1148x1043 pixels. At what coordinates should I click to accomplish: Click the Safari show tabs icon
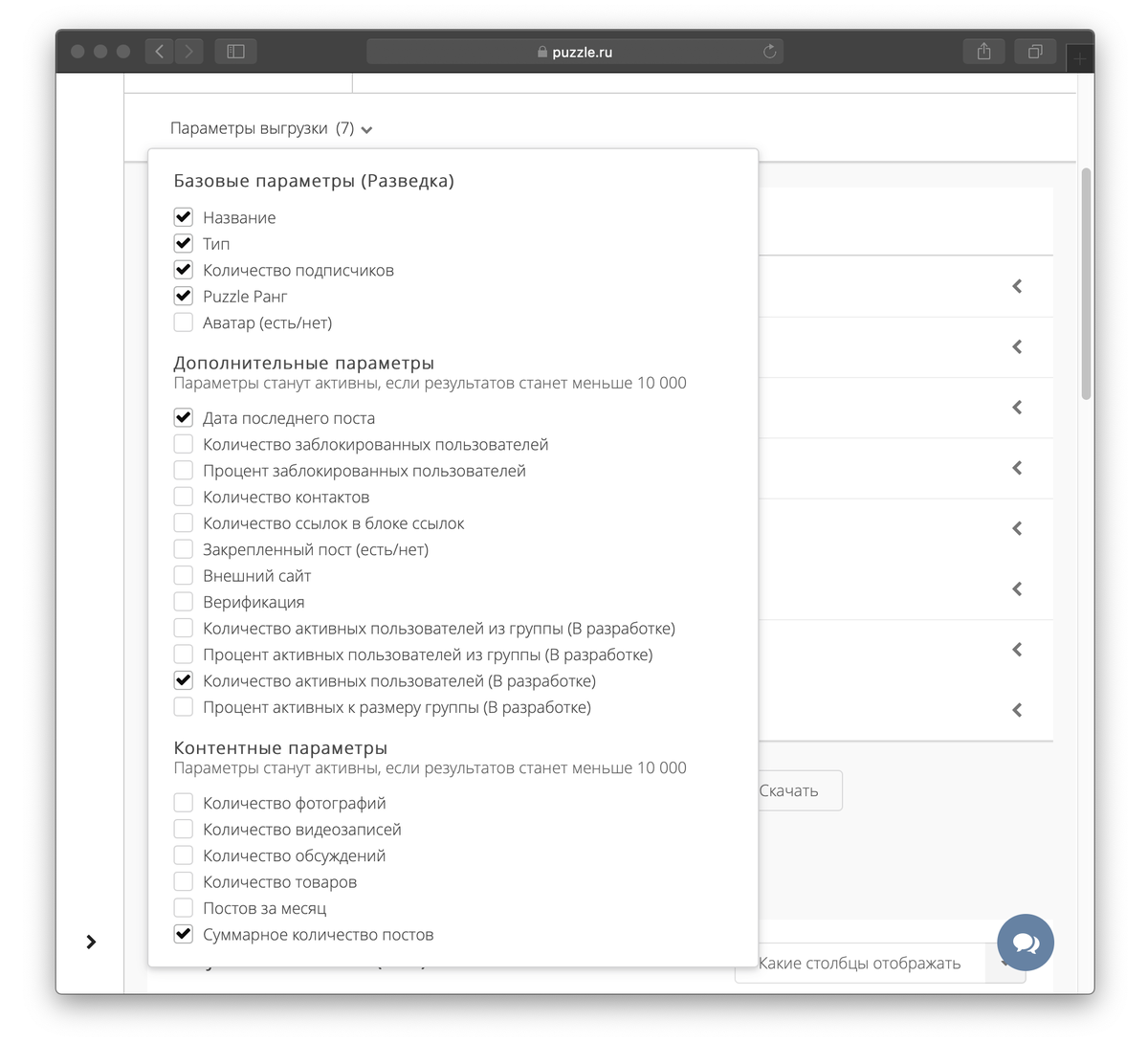click(1035, 52)
